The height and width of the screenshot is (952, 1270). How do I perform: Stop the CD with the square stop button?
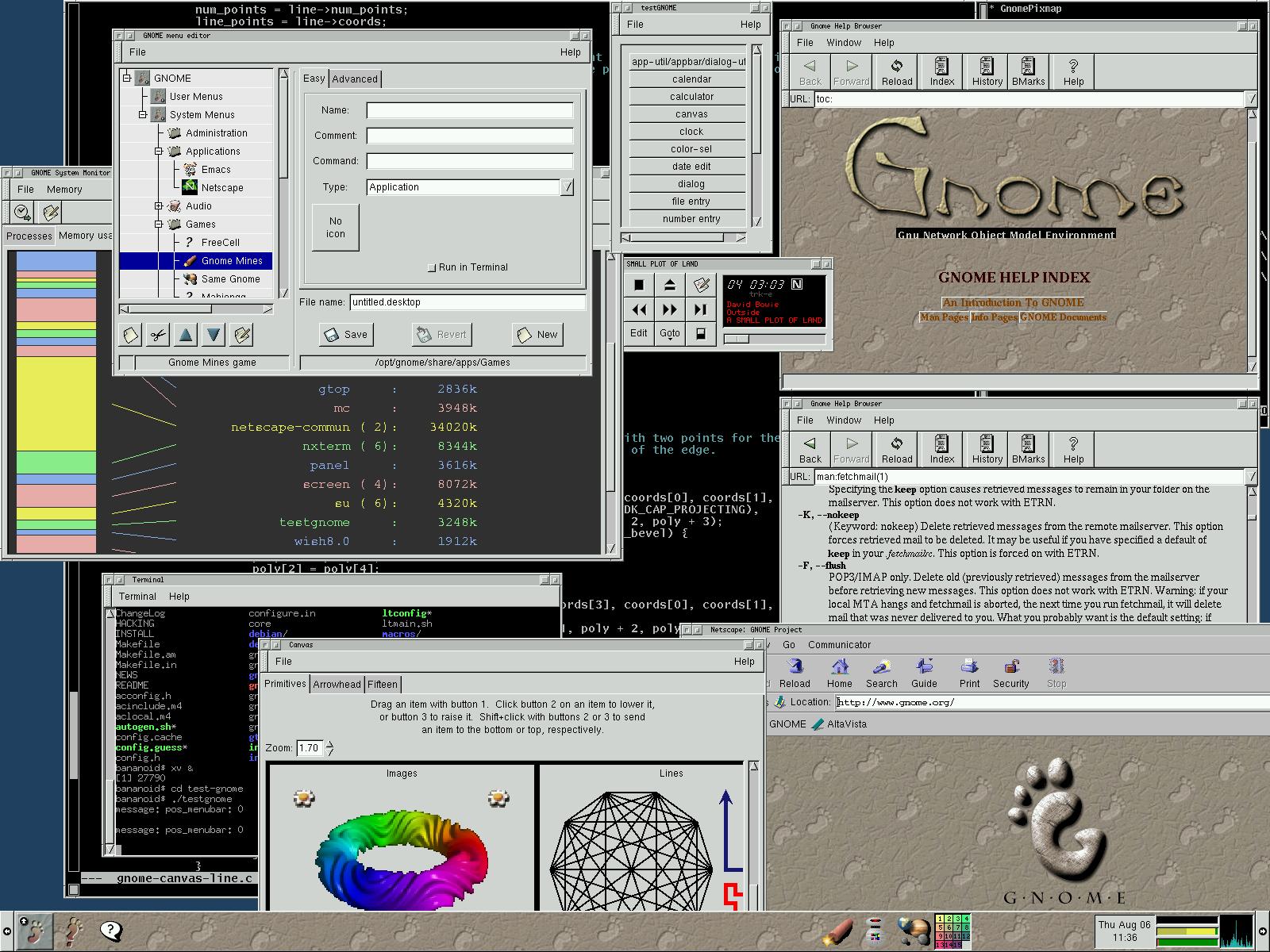click(639, 285)
